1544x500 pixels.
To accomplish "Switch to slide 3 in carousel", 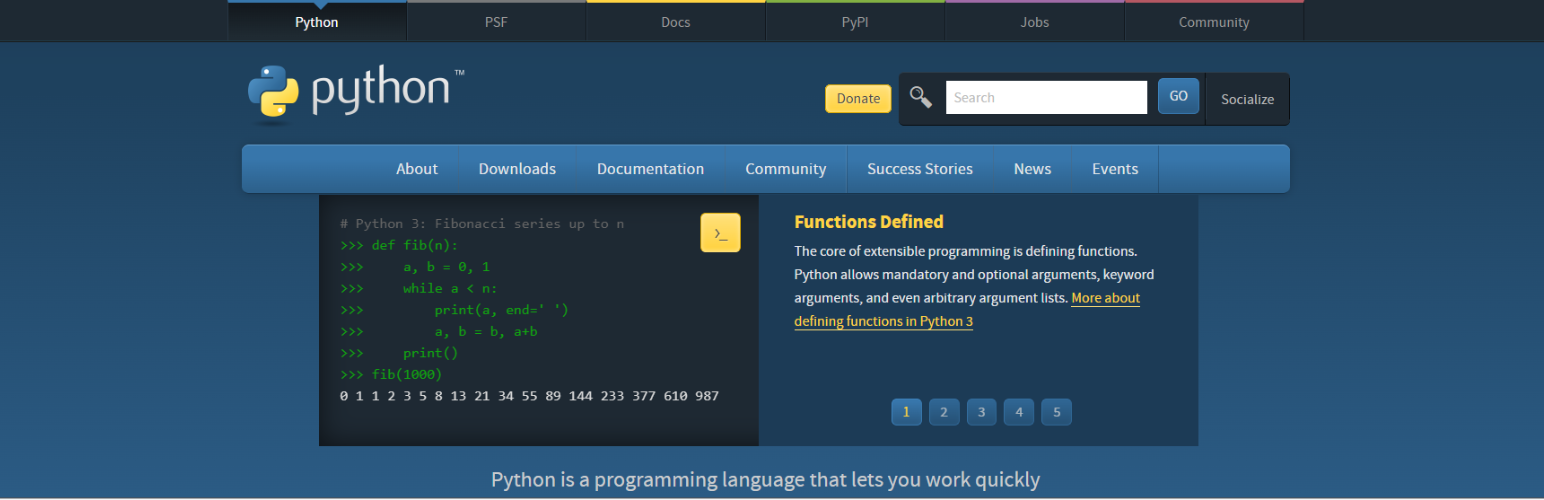I will pos(981,412).
